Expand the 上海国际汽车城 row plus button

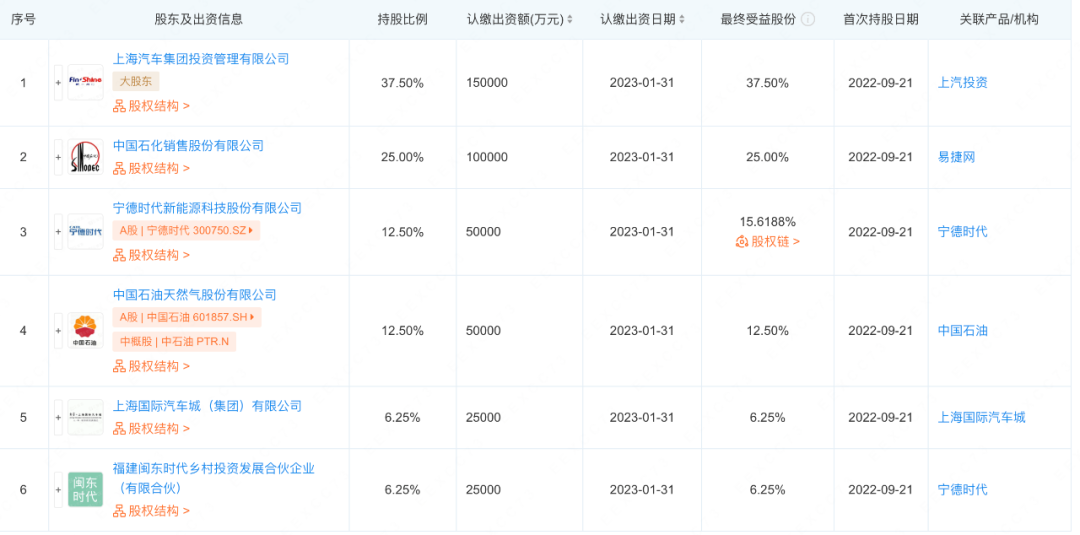(x=59, y=417)
